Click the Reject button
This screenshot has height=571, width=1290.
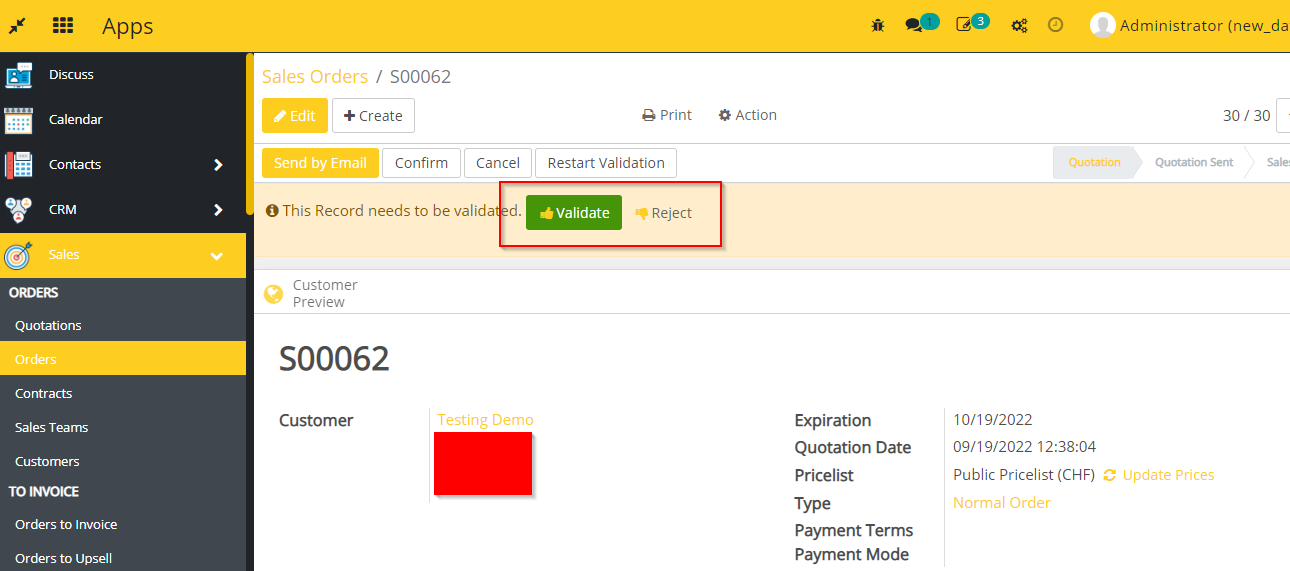point(663,213)
